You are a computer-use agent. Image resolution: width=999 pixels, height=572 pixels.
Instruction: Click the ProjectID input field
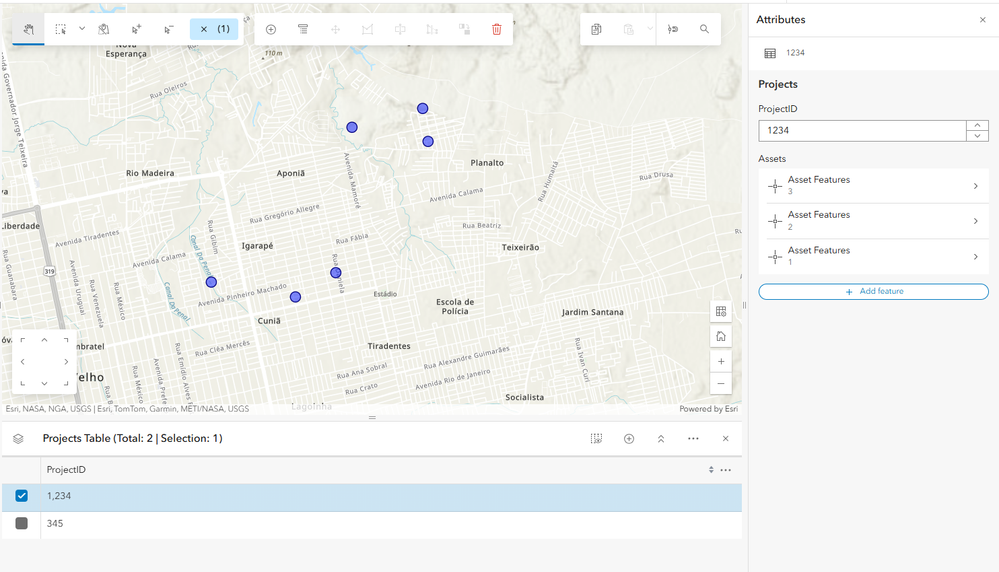pyautogui.click(x=861, y=130)
